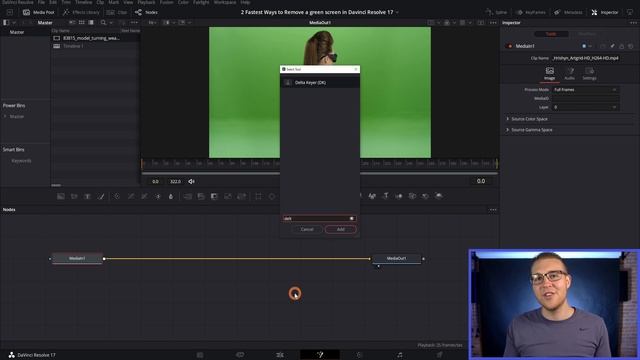Image resolution: width=640 pixels, height=360 pixels.
Task: Select the MediaOut1 node
Action: click(x=396, y=258)
